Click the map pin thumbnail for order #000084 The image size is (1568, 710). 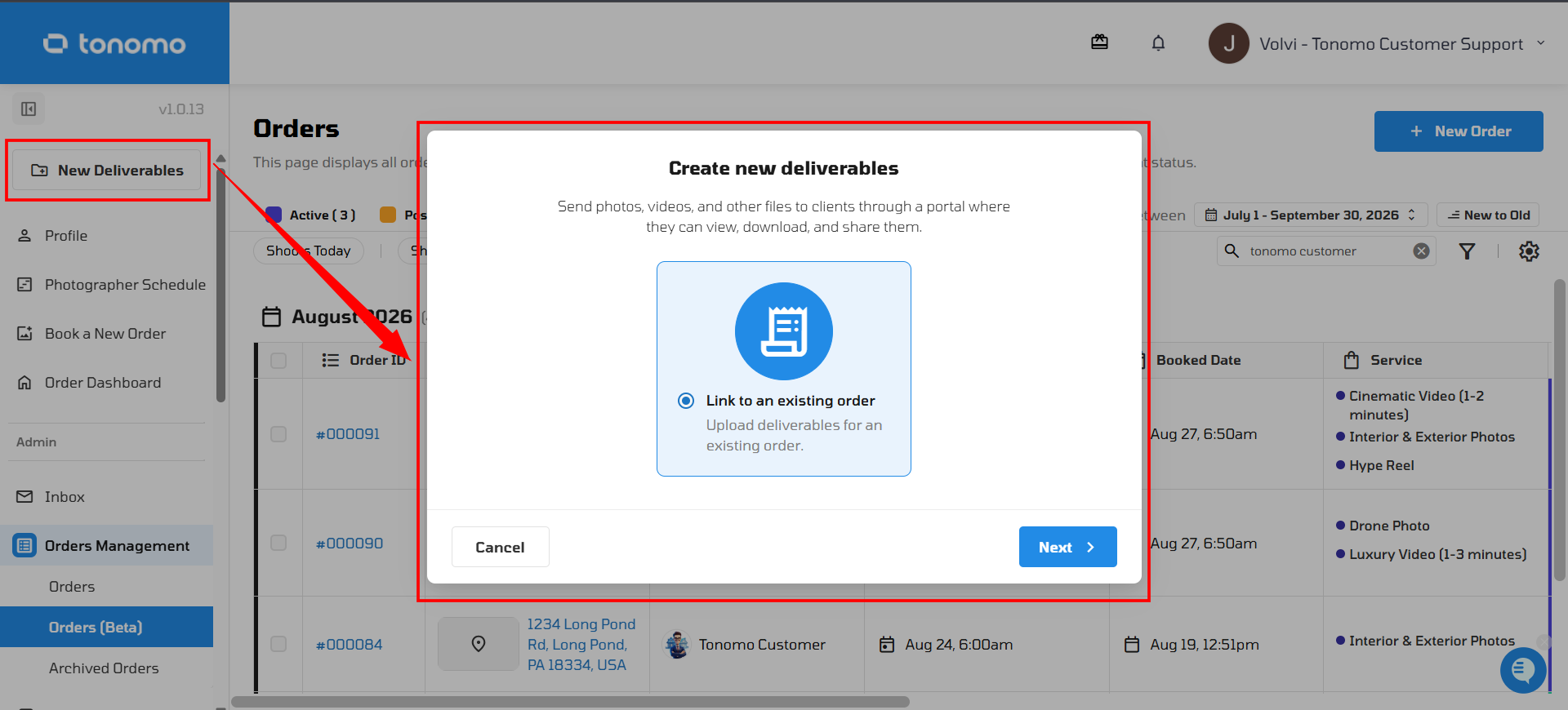(479, 644)
